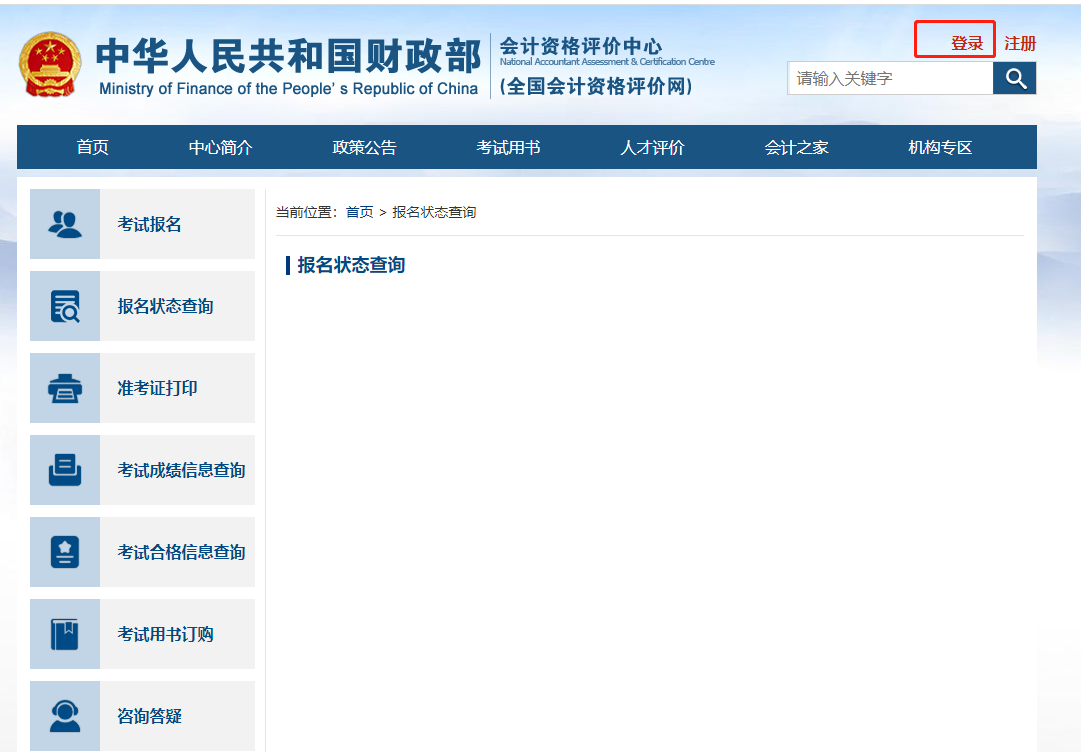Open the 会计之家 navigation item
Screen dimensions: 1081x752
[795, 146]
